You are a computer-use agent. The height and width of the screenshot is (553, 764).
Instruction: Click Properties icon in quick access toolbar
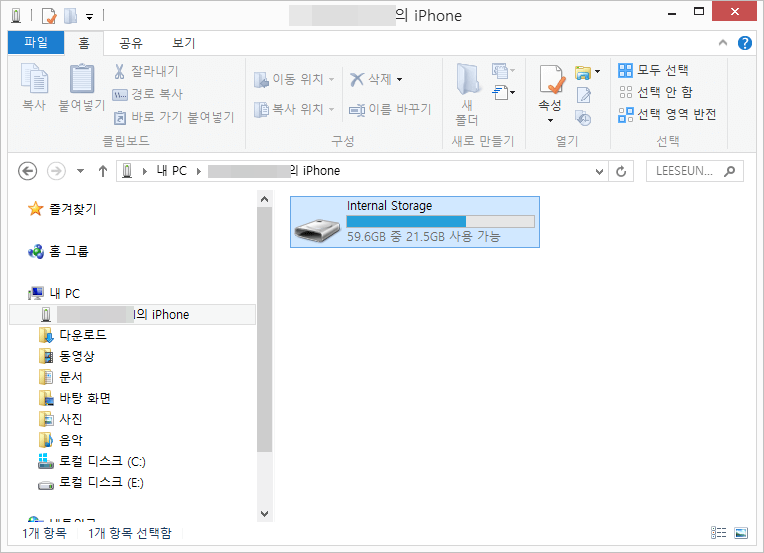click(49, 16)
